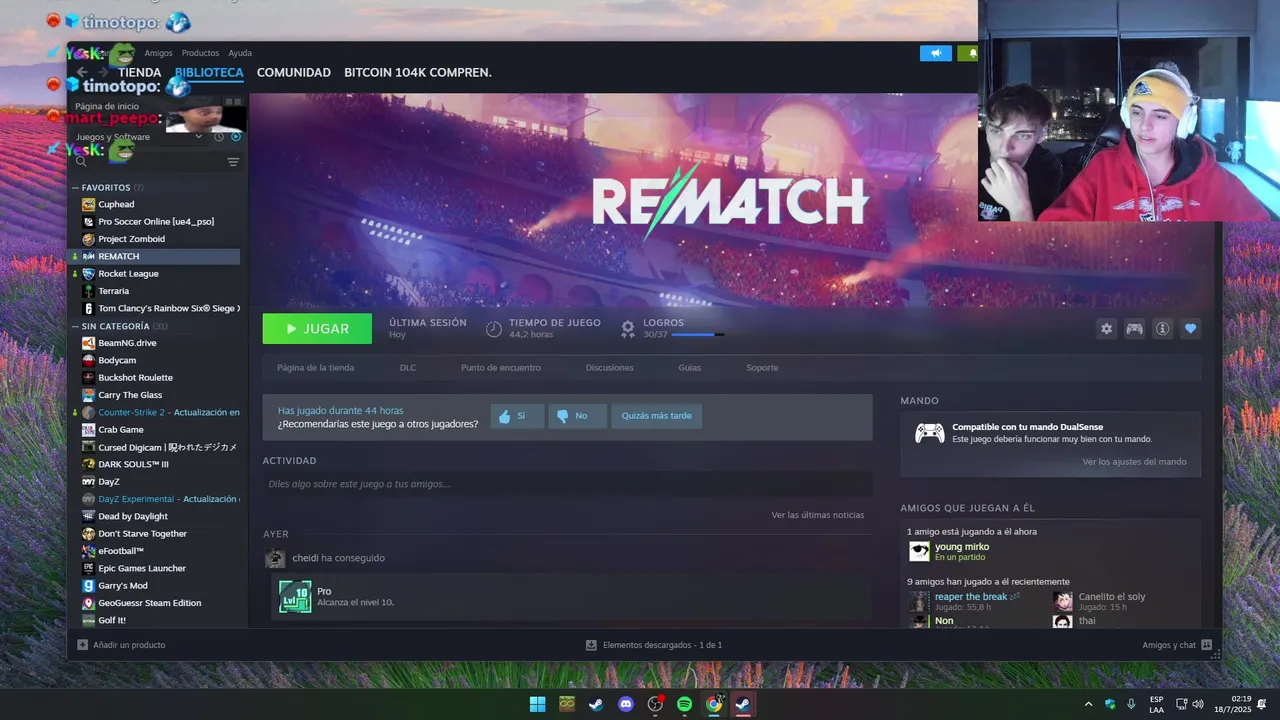
Task: Toggle recent activity clock filter
Action: [219, 137]
